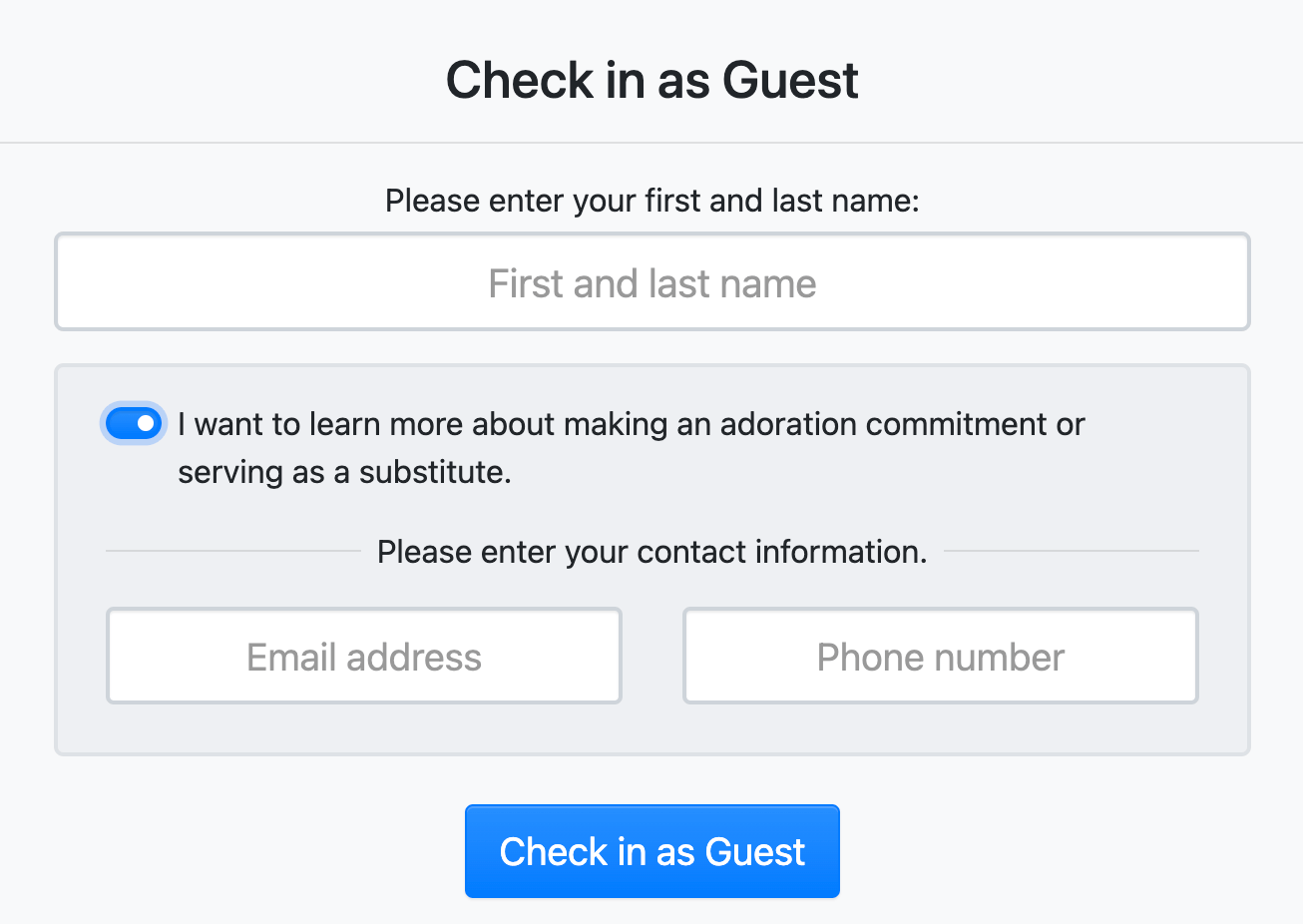This screenshot has height=924, width=1303.
Task: Activate the input under the name prompt
Action: (651, 282)
